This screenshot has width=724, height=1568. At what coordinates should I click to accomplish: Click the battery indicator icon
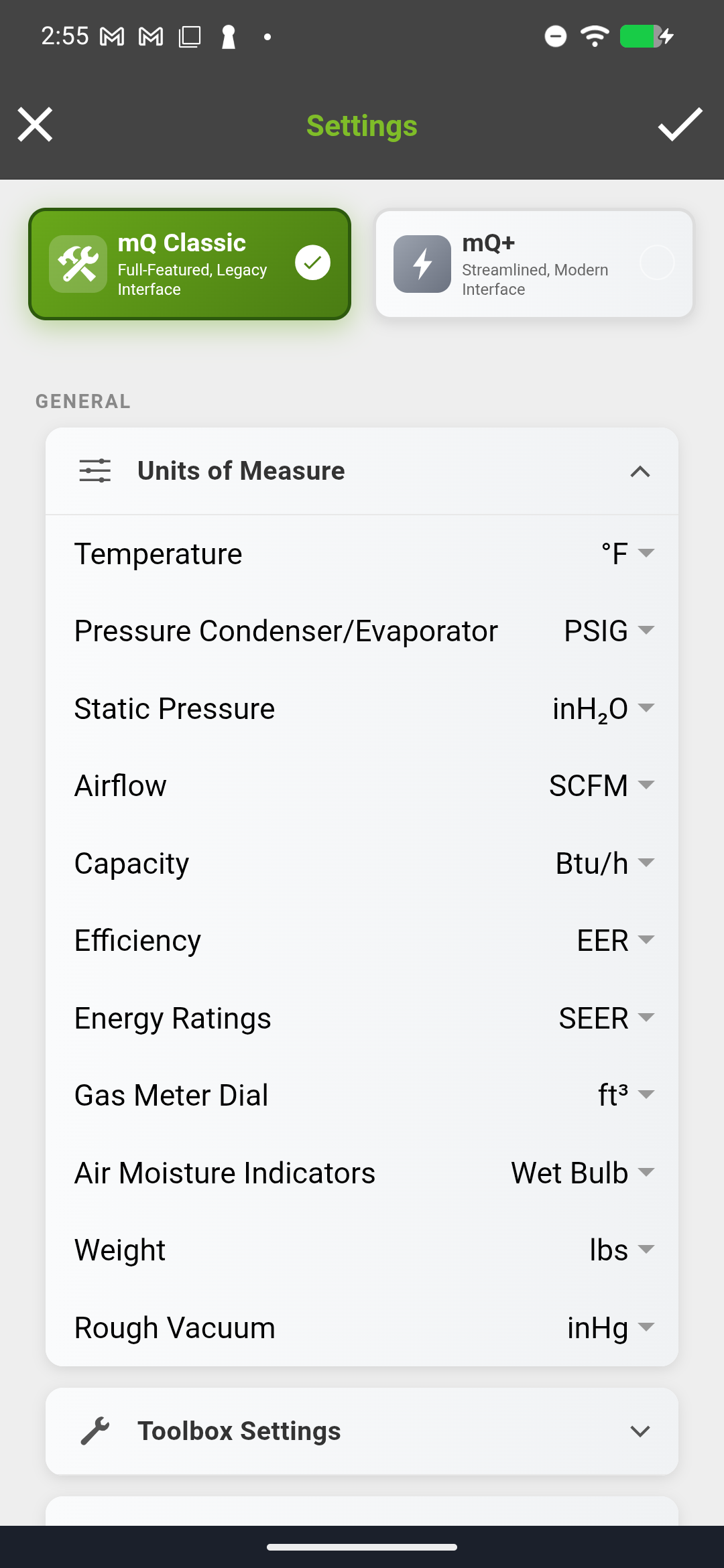[x=642, y=37]
